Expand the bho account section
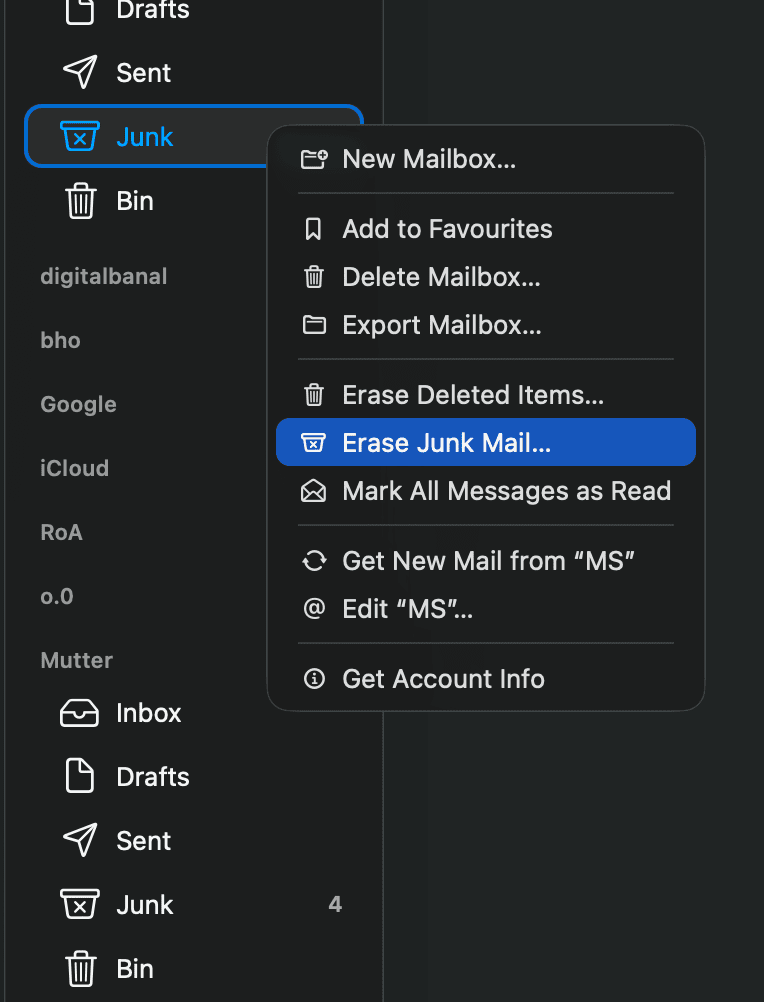 60,341
